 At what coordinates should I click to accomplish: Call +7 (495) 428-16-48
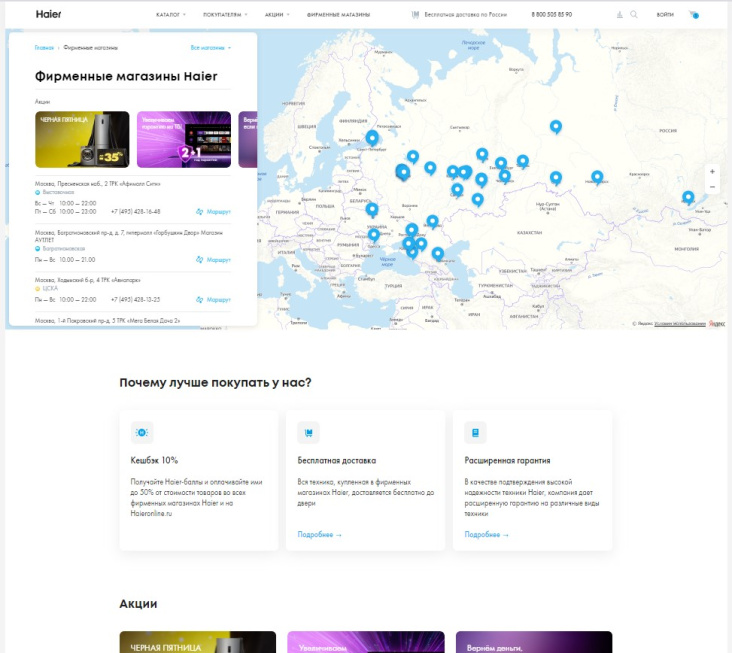pos(135,211)
